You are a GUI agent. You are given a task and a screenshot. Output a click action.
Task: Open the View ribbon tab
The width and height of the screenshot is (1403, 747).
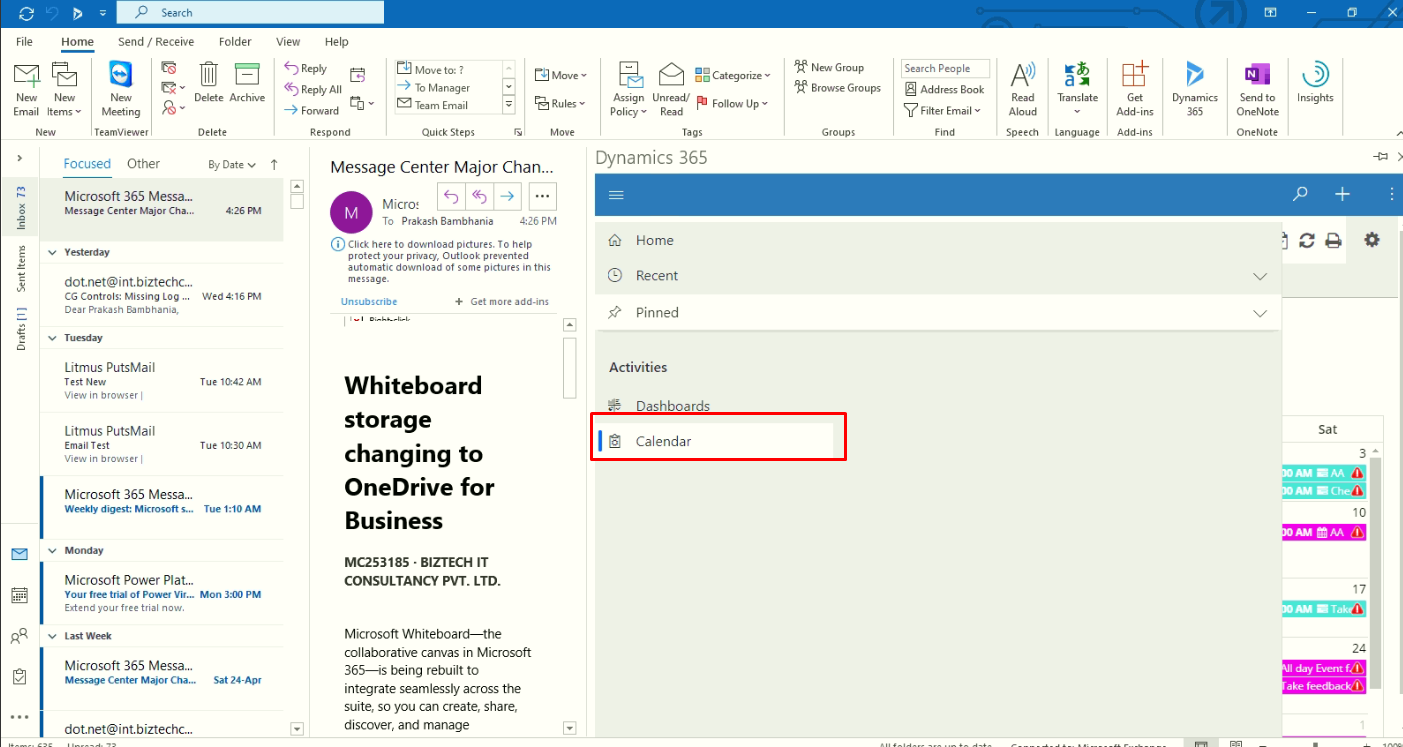click(288, 42)
